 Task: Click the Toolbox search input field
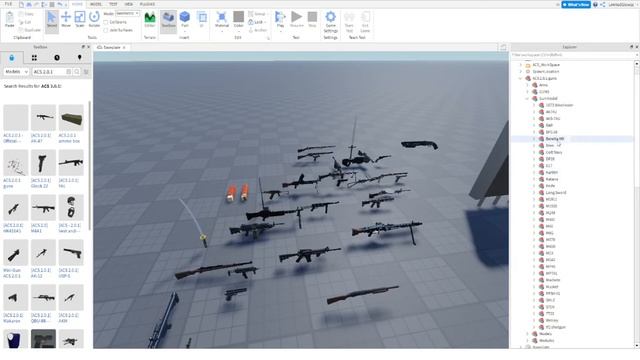[50, 72]
